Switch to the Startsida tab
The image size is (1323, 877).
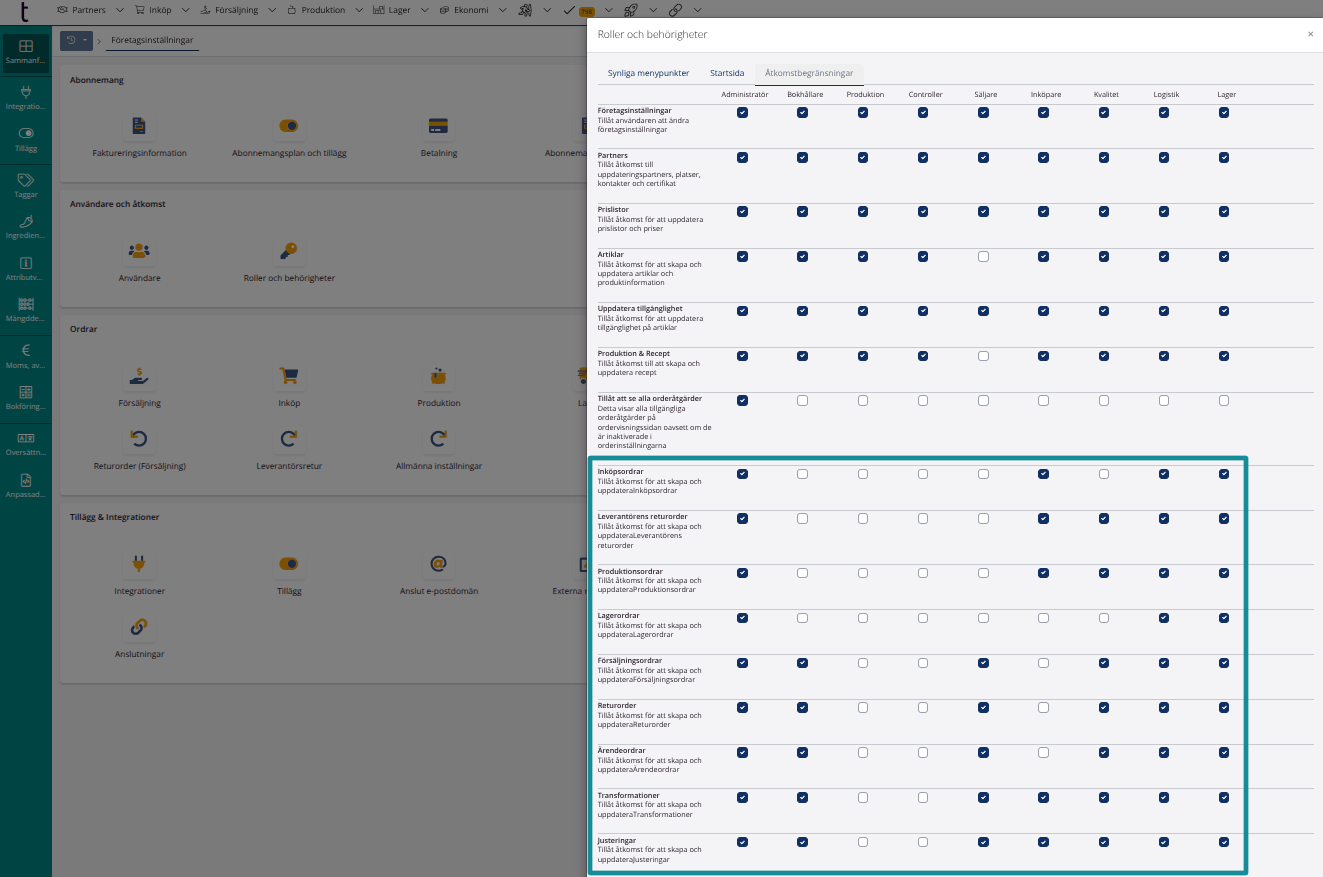tap(727, 73)
